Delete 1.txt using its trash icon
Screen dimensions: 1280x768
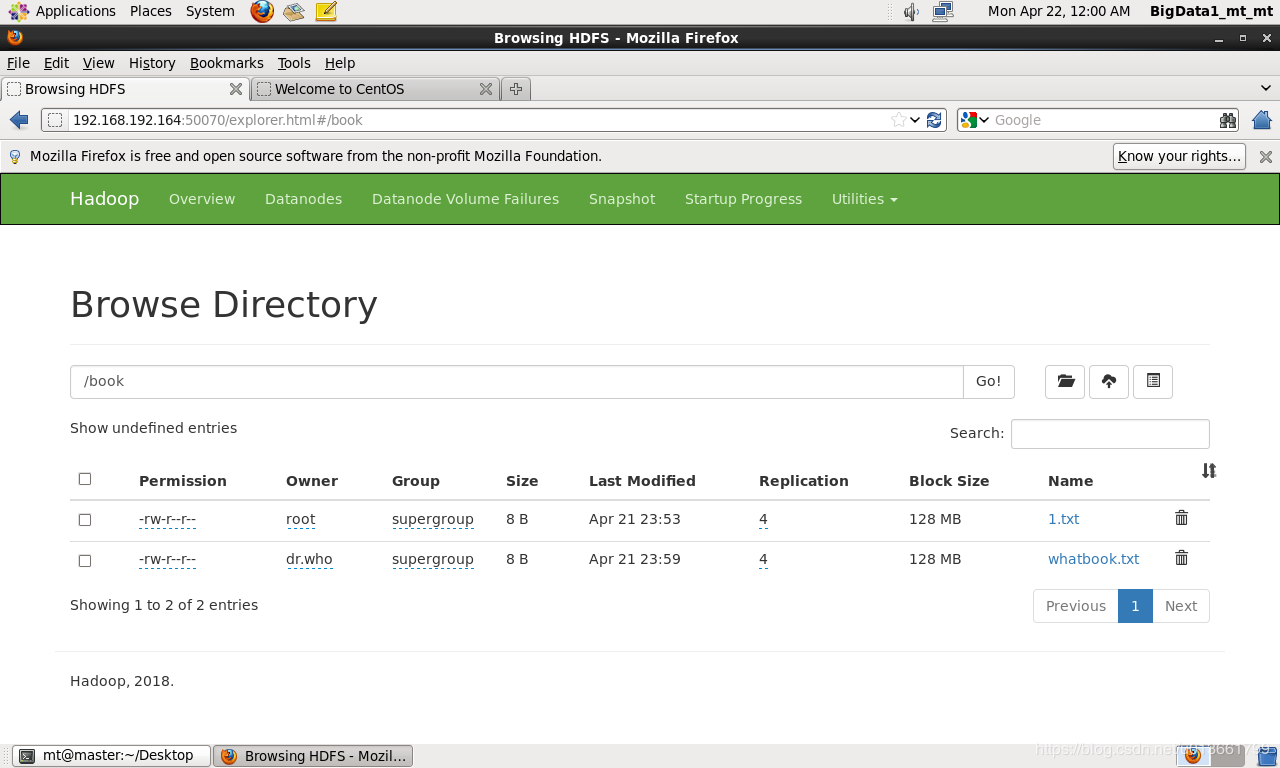pyautogui.click(x=1181, y=518)
